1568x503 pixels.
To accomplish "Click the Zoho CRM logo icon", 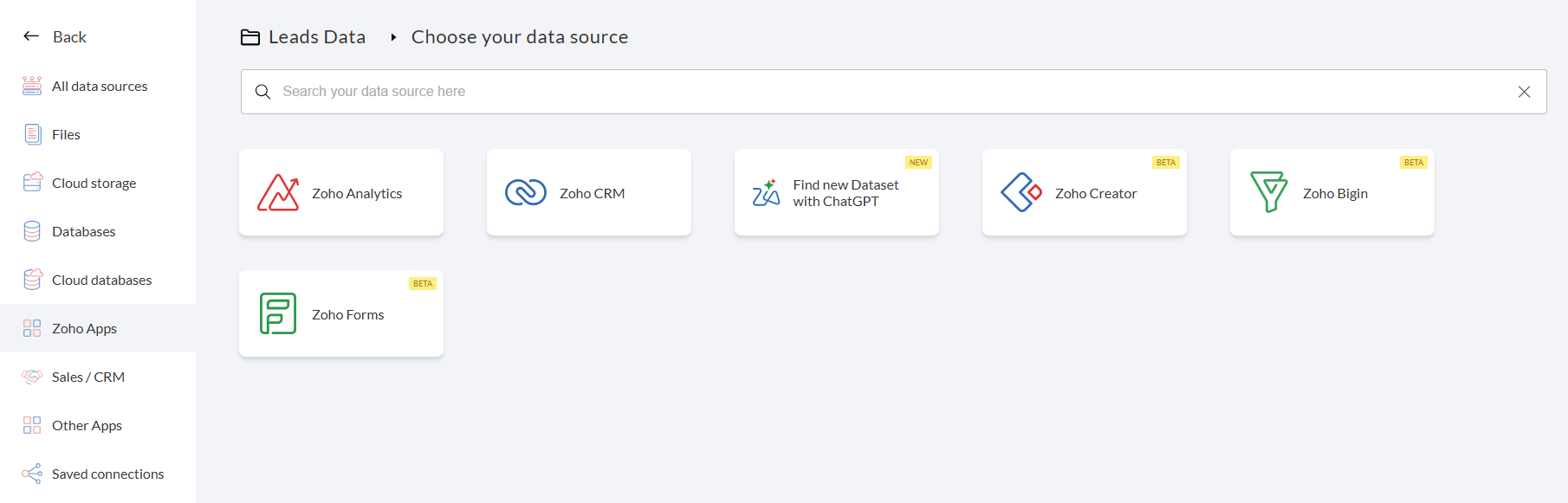I will (525, 192).
